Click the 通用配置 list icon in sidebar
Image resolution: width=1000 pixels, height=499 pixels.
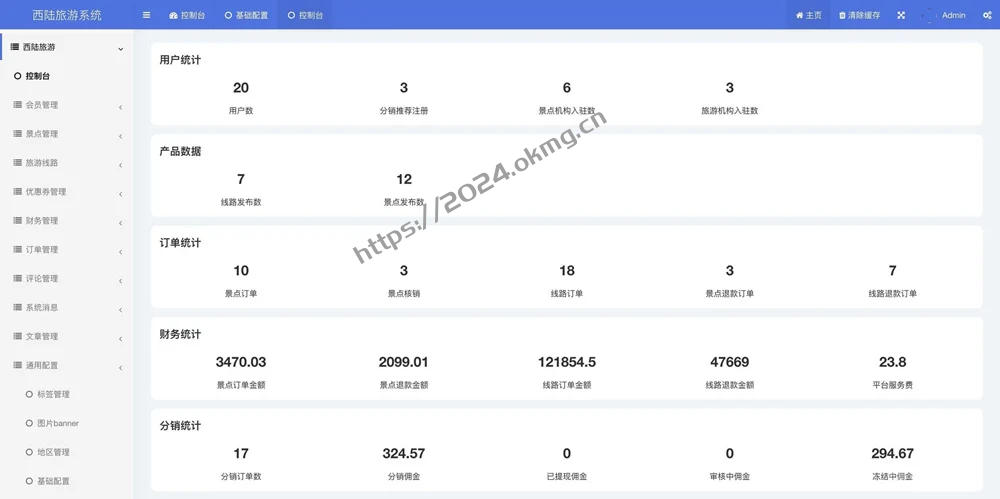tap(17, 365)
